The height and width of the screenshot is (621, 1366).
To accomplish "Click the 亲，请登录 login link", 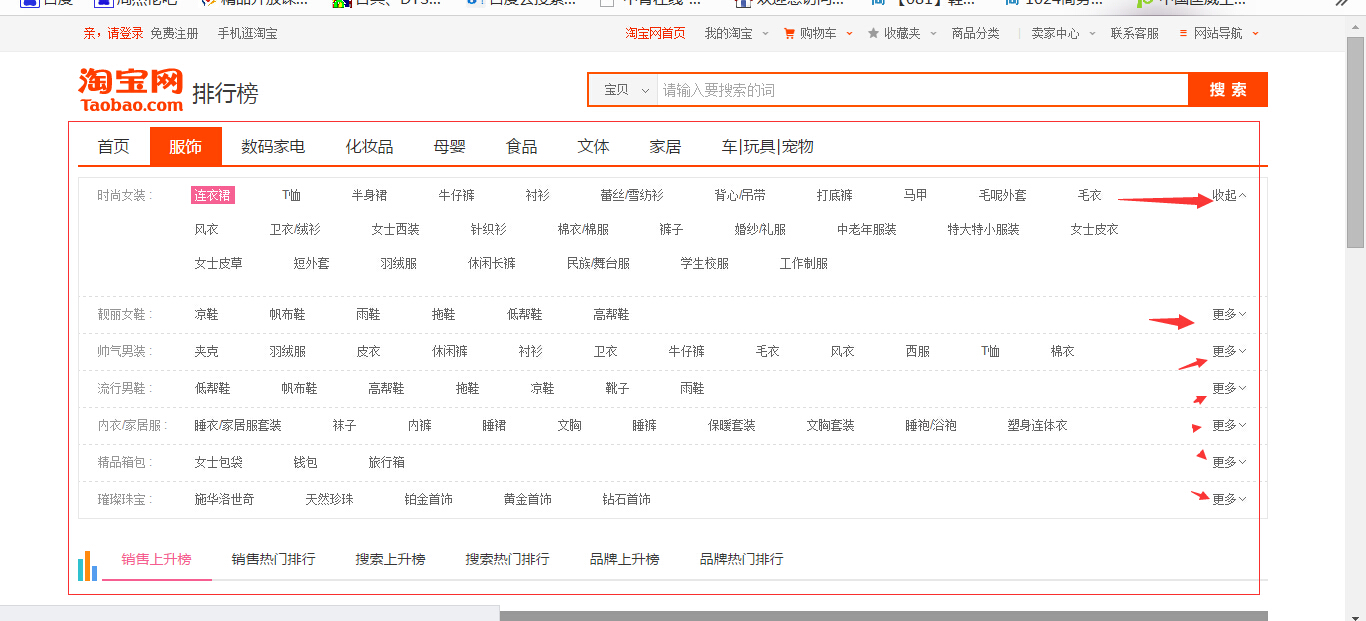I will pos(113,33).
